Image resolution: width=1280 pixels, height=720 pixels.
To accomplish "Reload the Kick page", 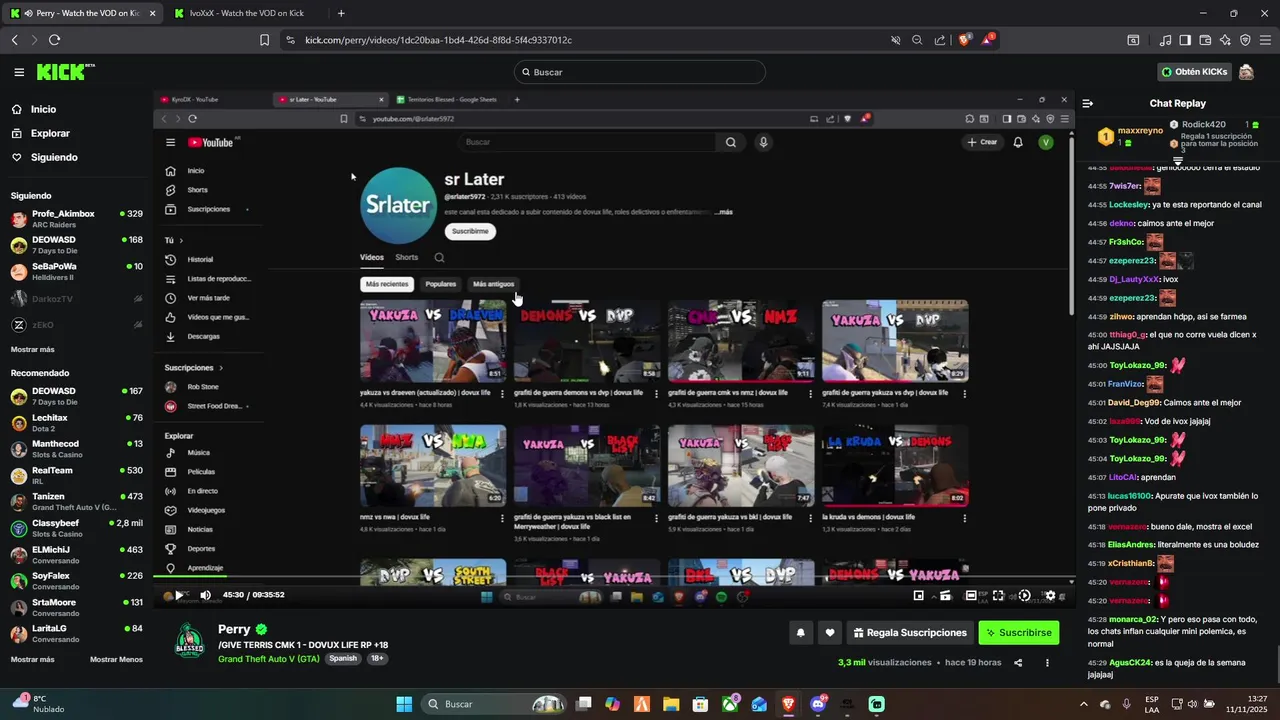I will [54, 40].
